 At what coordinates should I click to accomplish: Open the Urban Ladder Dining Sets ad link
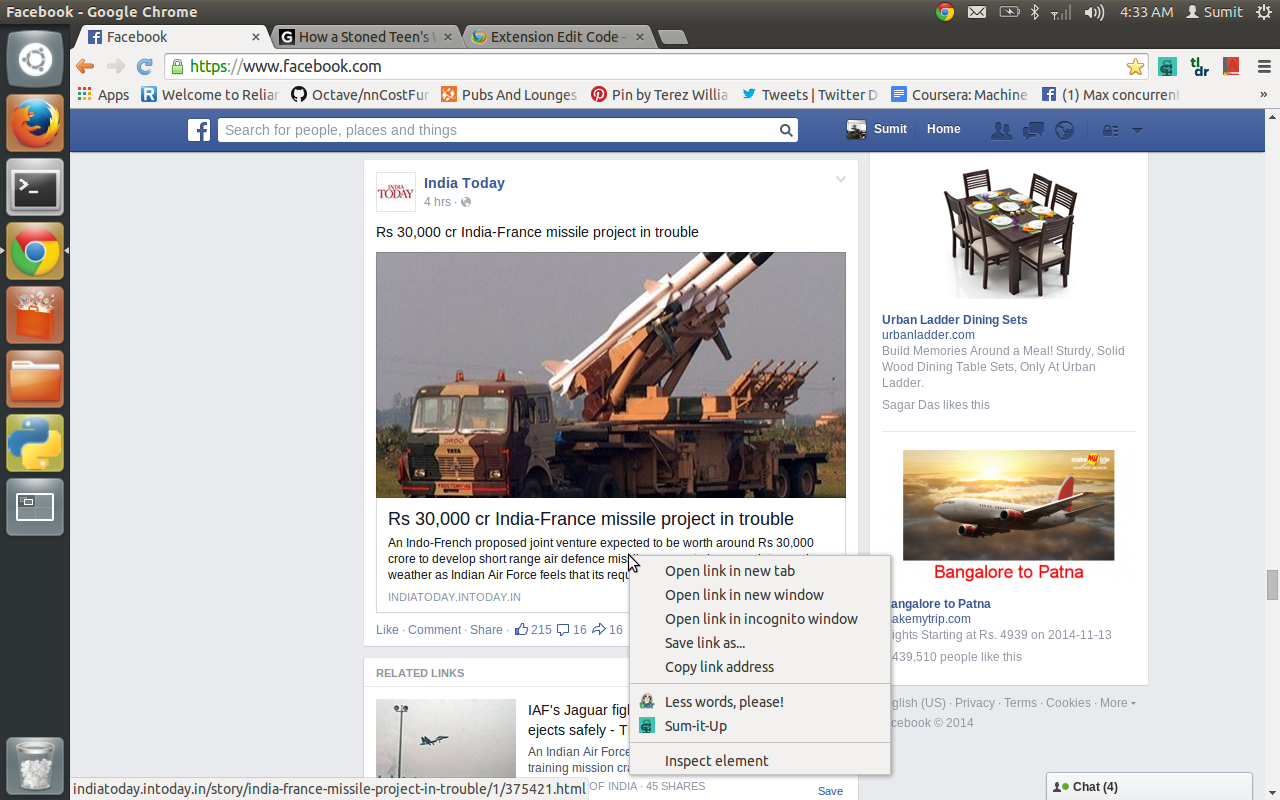coord(954,320)
